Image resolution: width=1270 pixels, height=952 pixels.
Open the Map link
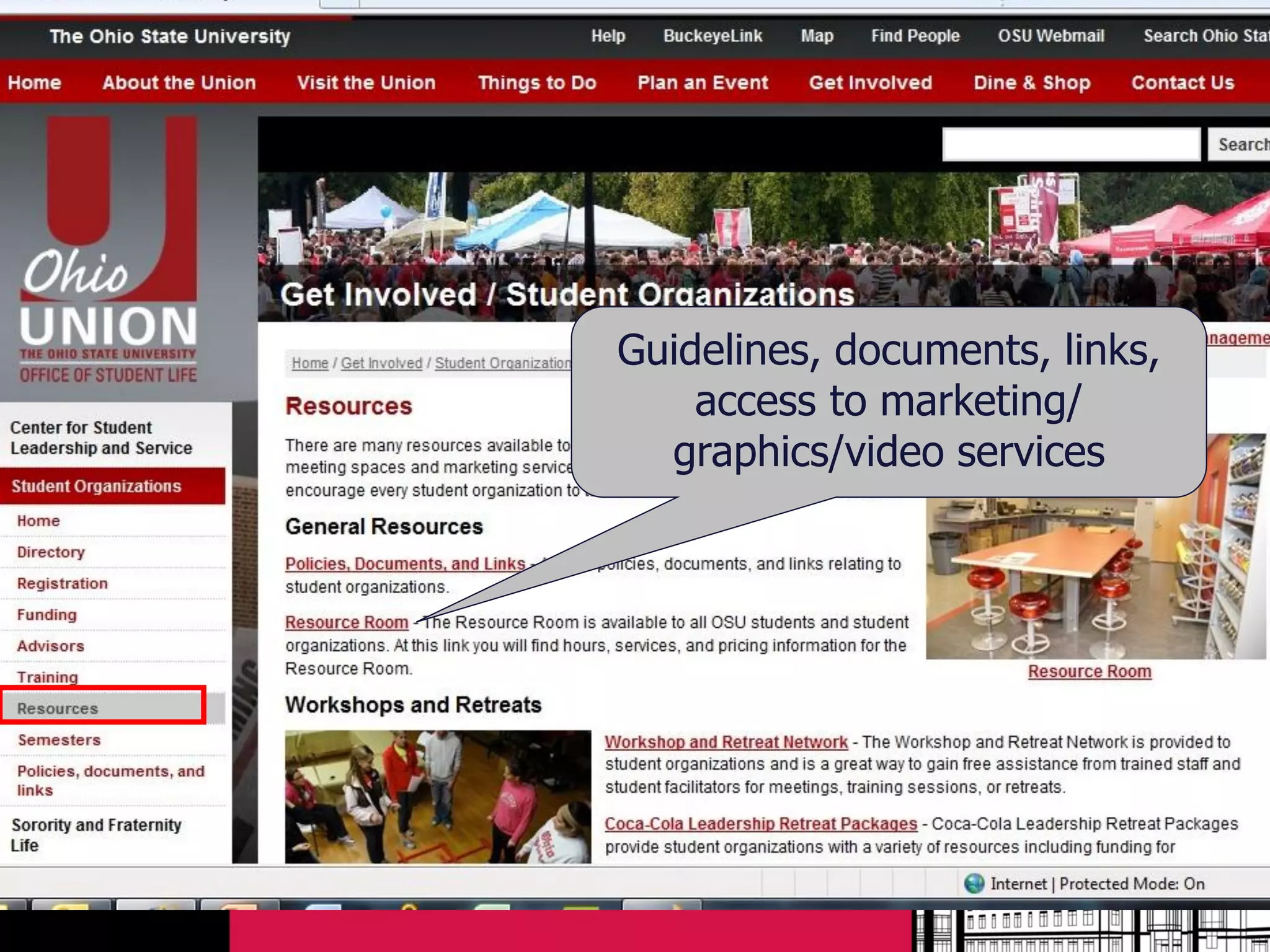(817, 36)
